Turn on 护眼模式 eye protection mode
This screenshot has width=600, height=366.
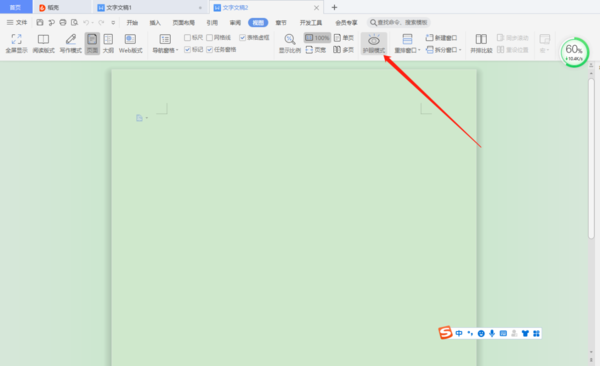point(374,43)
